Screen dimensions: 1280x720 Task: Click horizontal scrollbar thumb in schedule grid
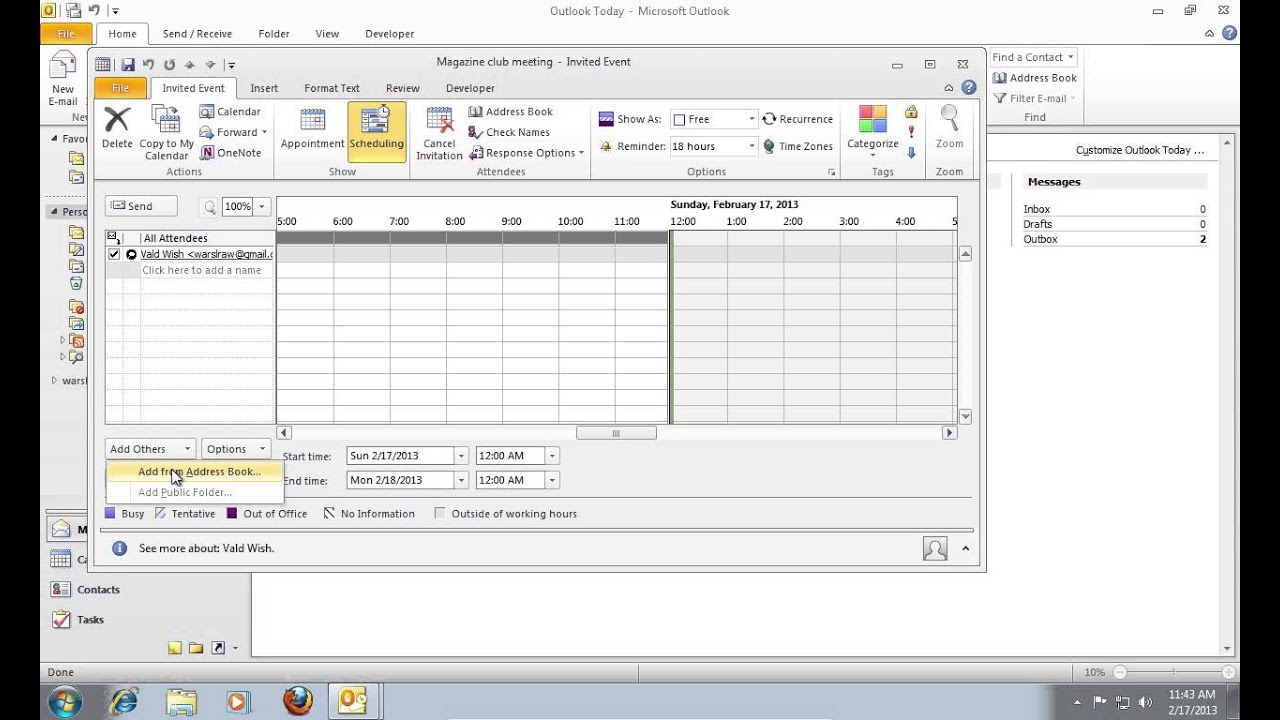(616, 433)
